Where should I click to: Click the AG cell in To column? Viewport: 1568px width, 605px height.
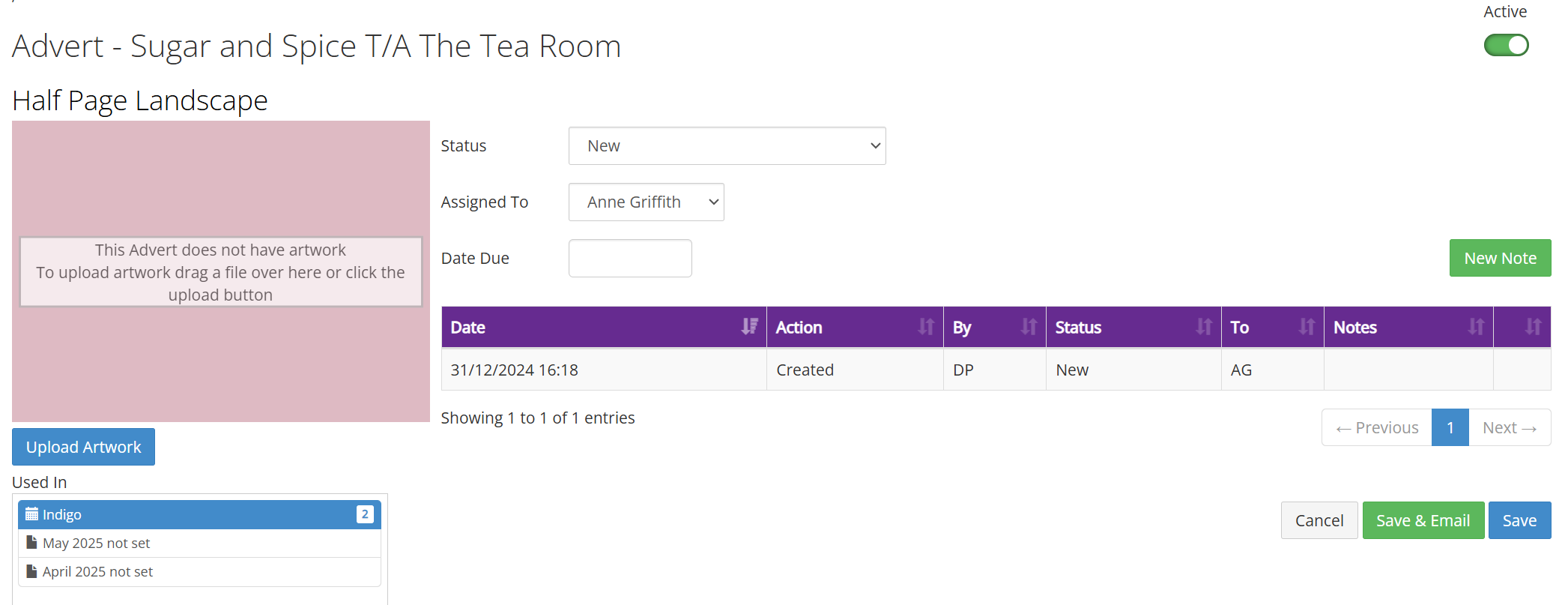click(1273, 370)
